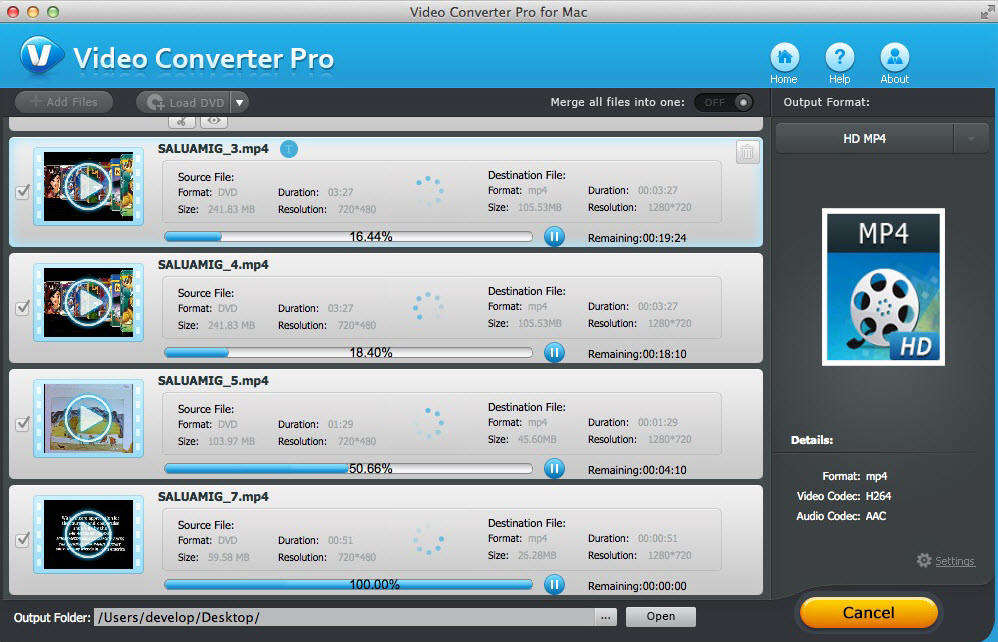
Task: Open the HD MP4 output format dropdown arrow
Action: click(x=971, y=138)
